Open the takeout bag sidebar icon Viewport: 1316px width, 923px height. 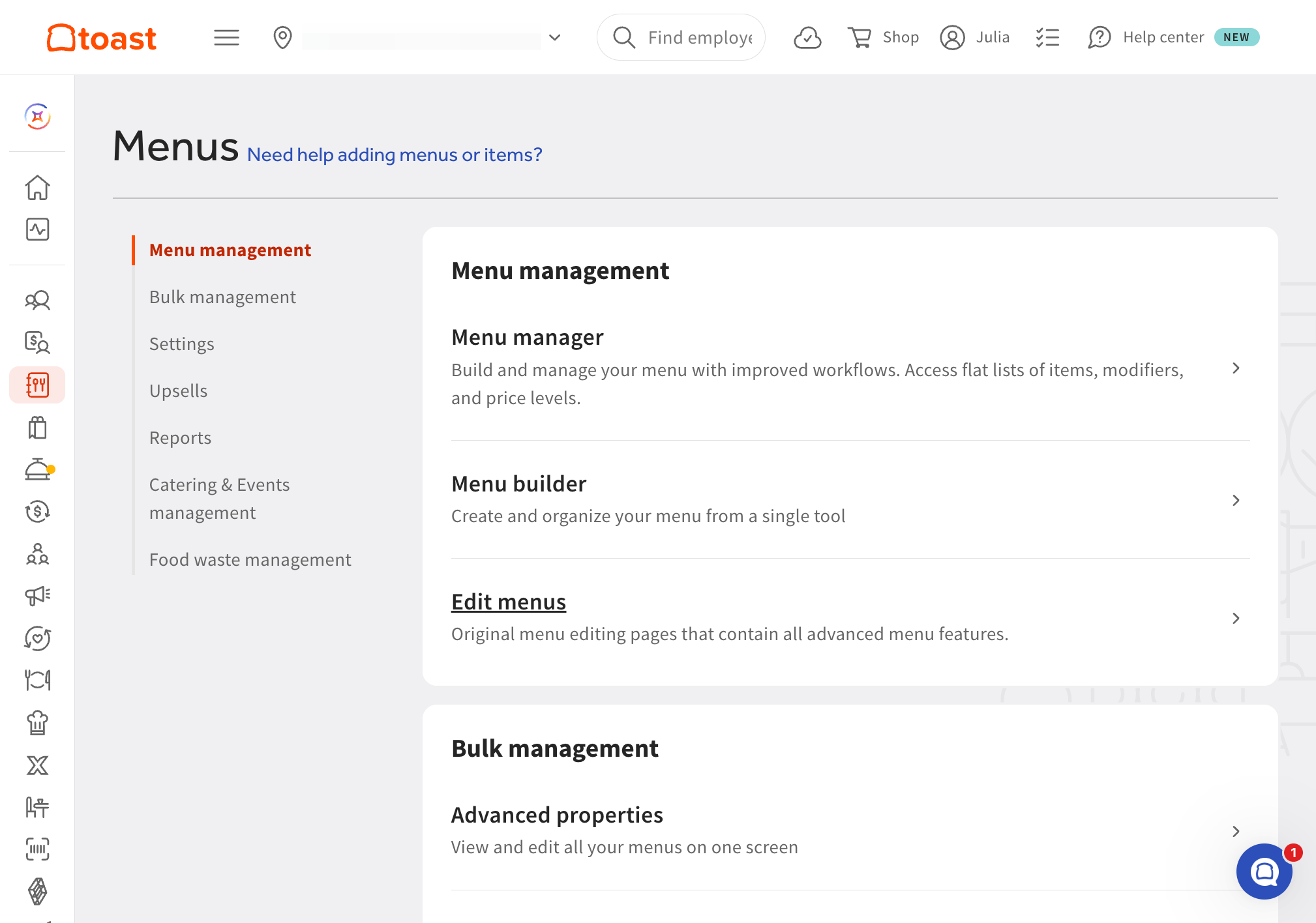(x=38, y=428)
